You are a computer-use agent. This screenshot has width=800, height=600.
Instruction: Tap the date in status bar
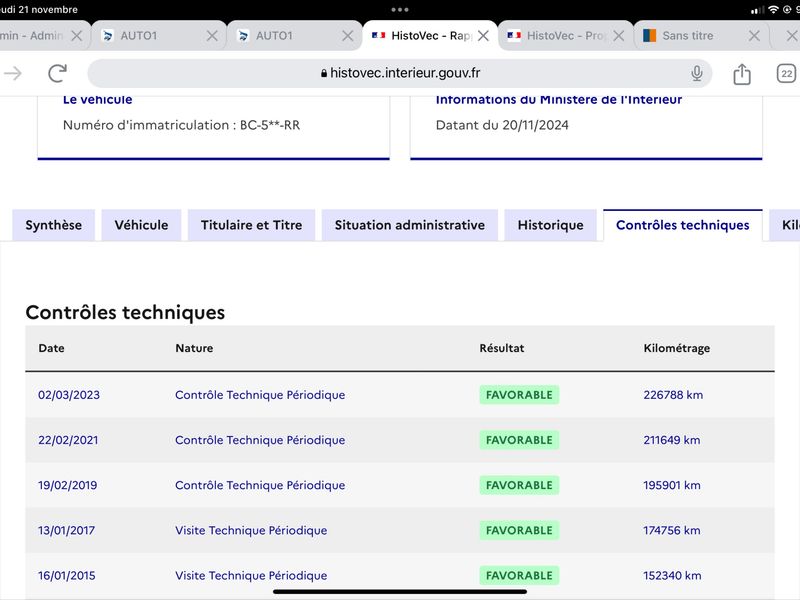pyautogui.click(x=39, y=10)
